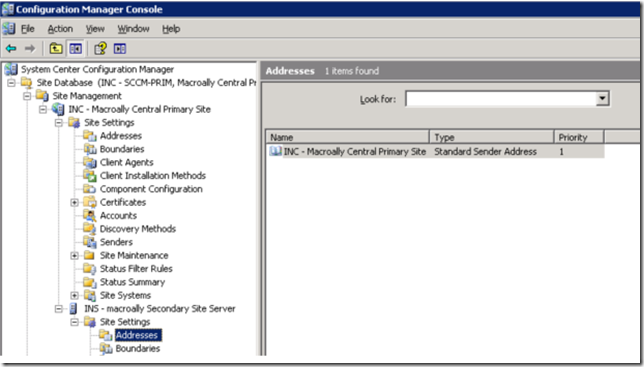Open the View menu
Image resolution: width=644 pixels, height=367 pixels.
[x=95, y=29]
